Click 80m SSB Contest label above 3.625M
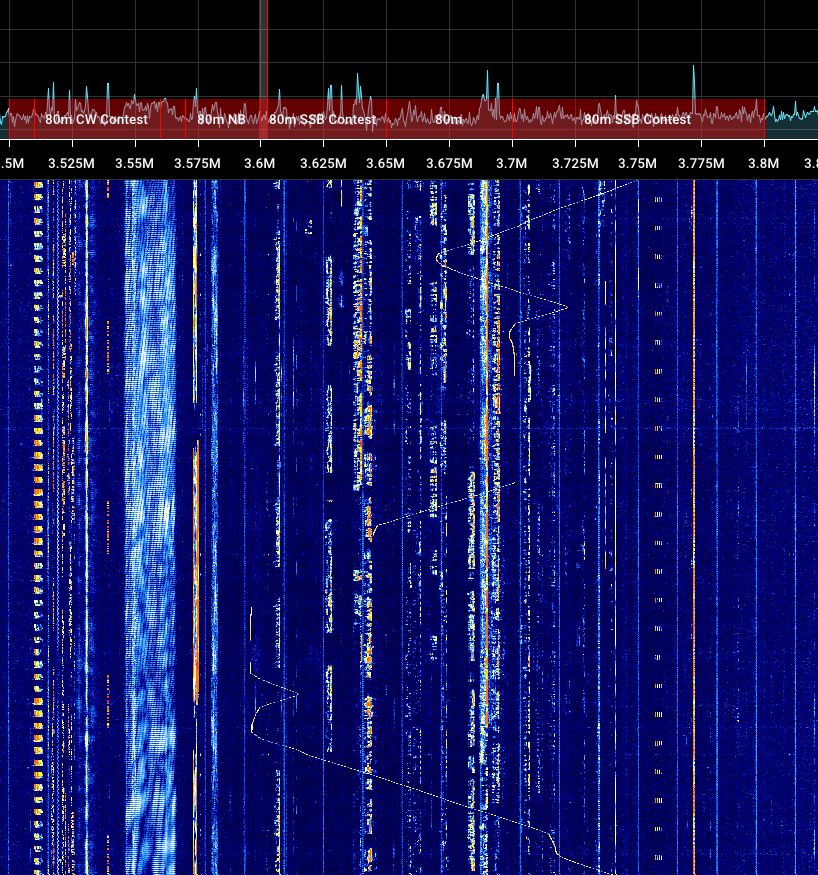 coord(323,119)
